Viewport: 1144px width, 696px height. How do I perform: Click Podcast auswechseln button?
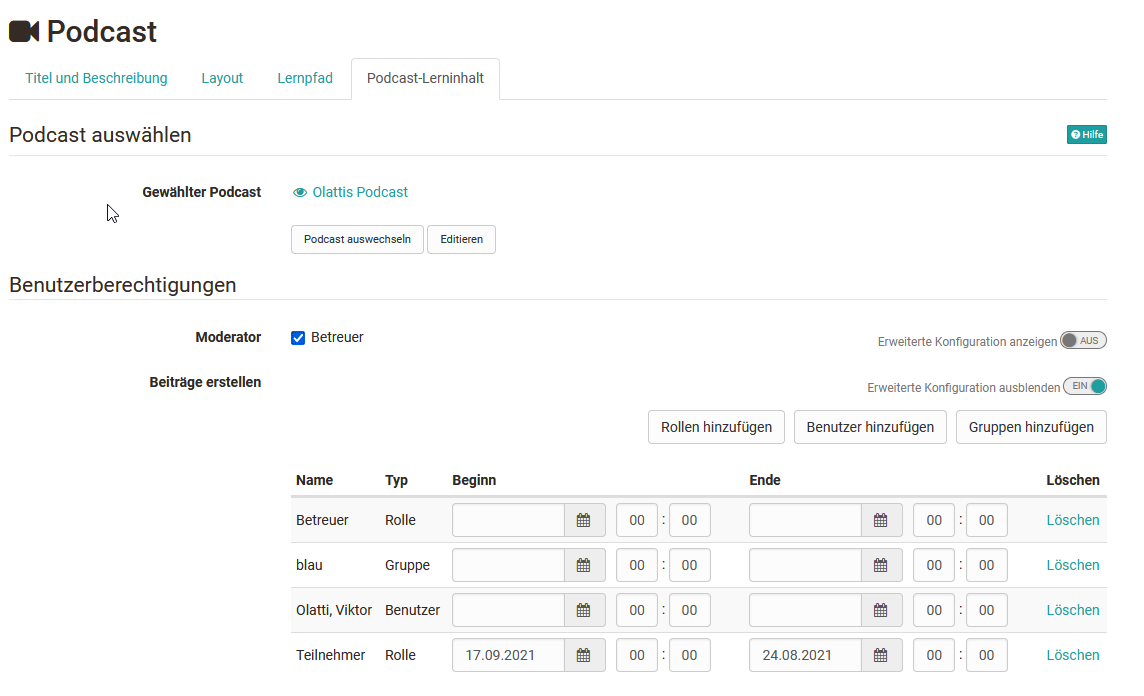click(357, 240)
